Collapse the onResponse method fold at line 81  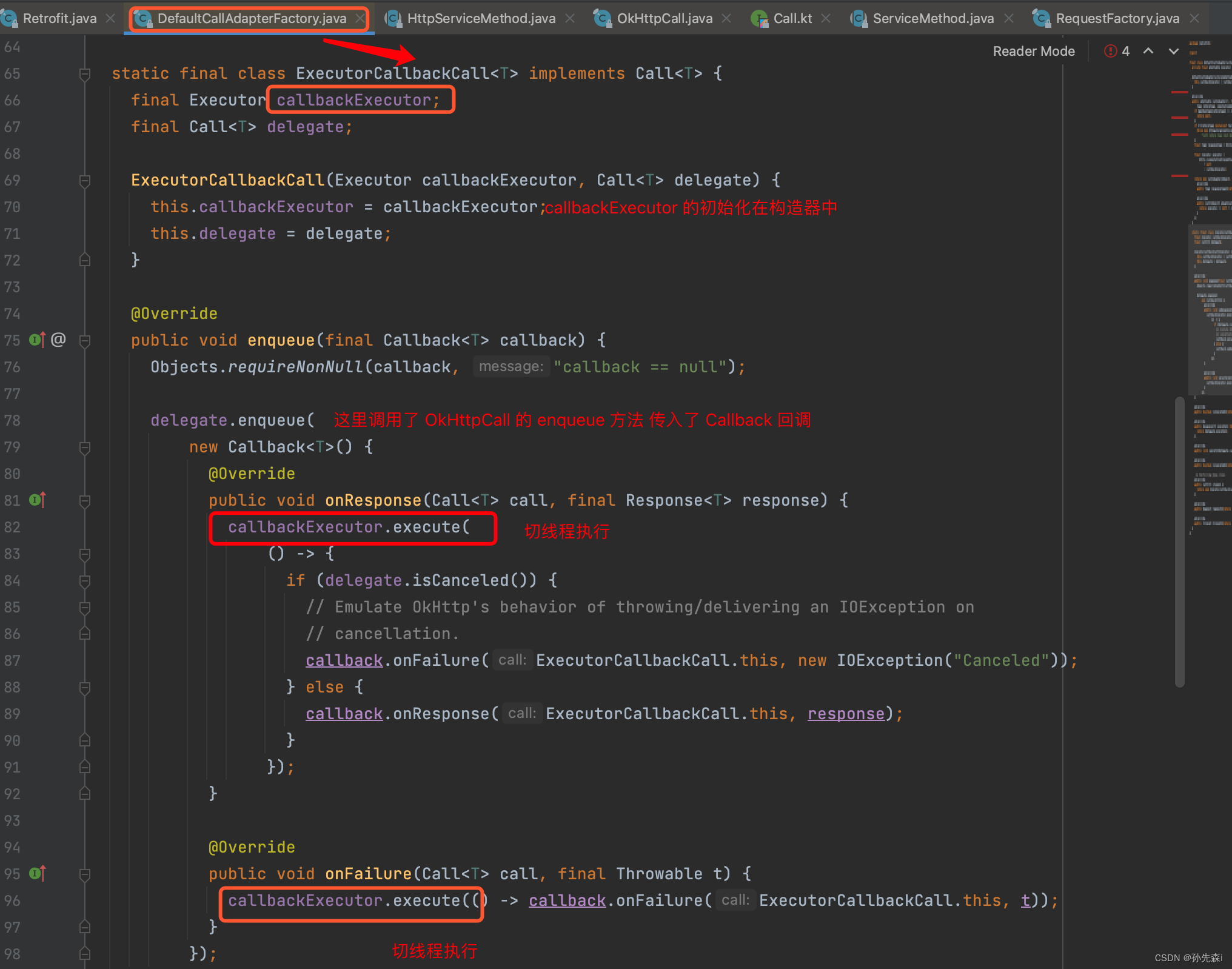85,501
